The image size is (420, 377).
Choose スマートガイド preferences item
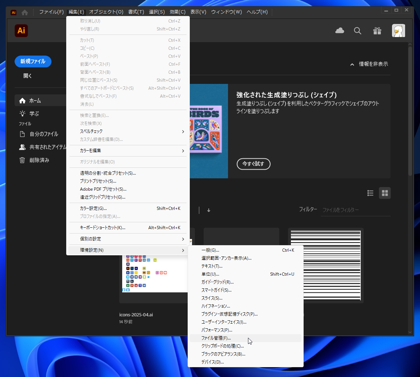coord(246,290)
